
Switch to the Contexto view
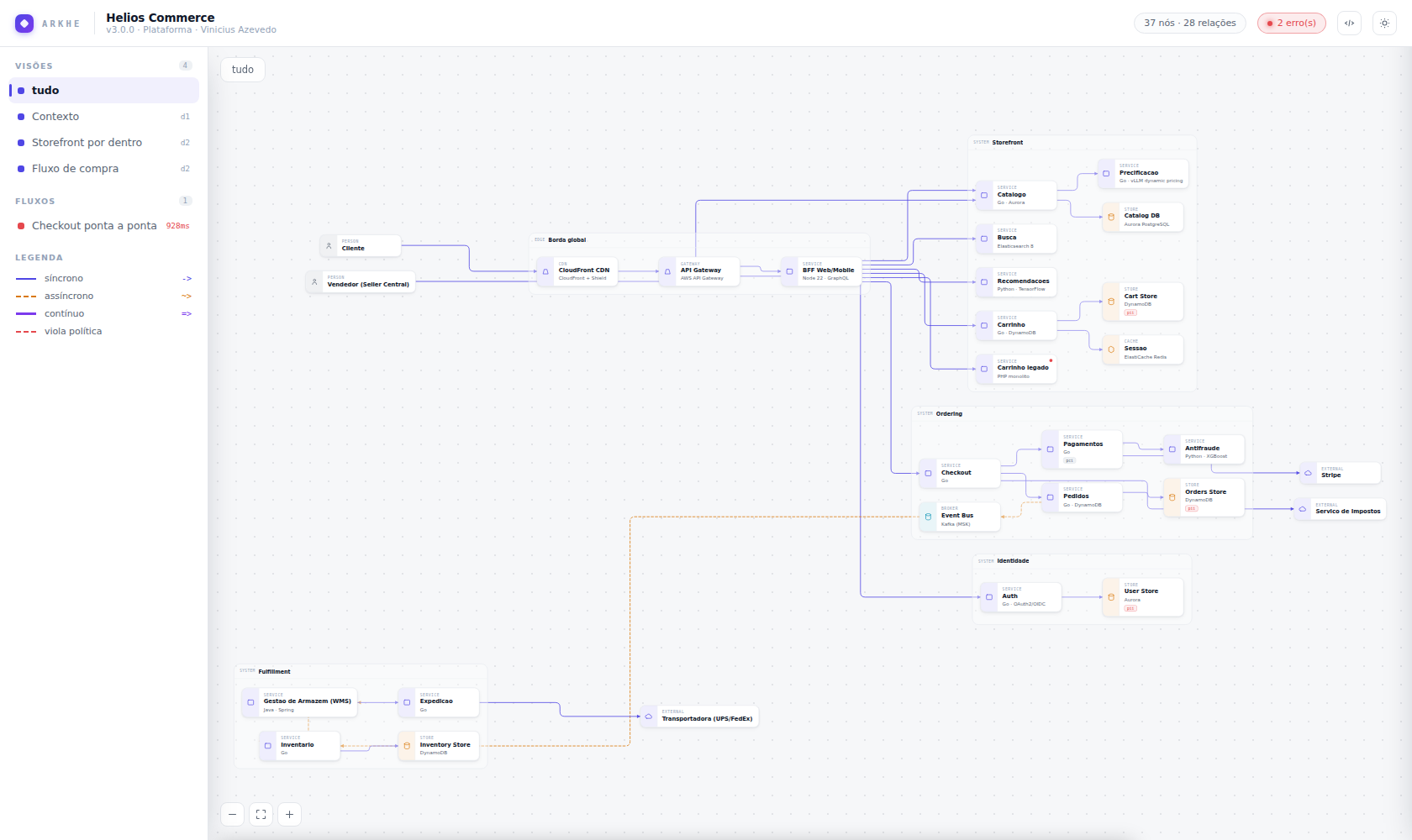point(104,117)
